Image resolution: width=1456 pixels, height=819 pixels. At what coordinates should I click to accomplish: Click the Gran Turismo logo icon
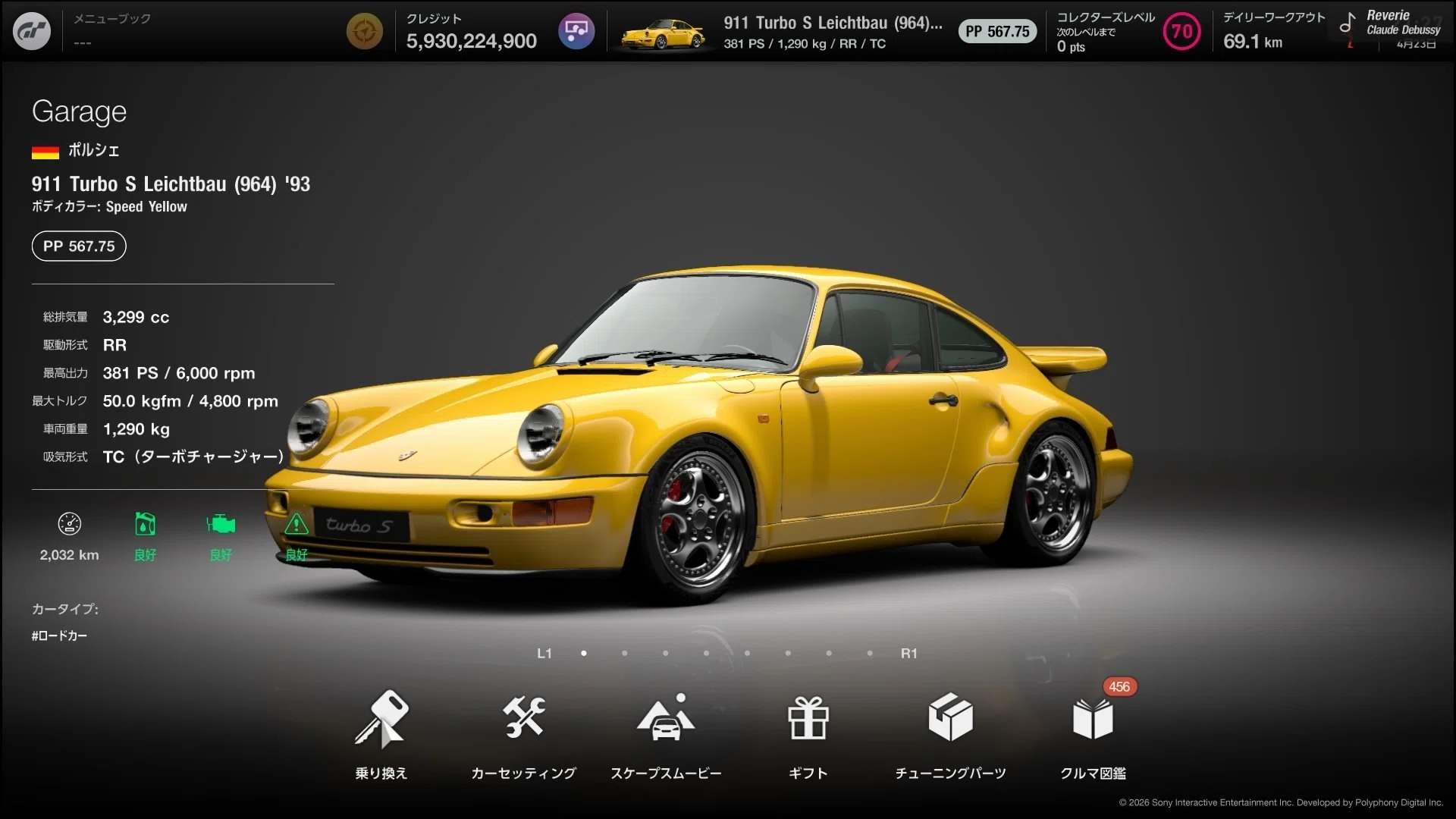32,31
